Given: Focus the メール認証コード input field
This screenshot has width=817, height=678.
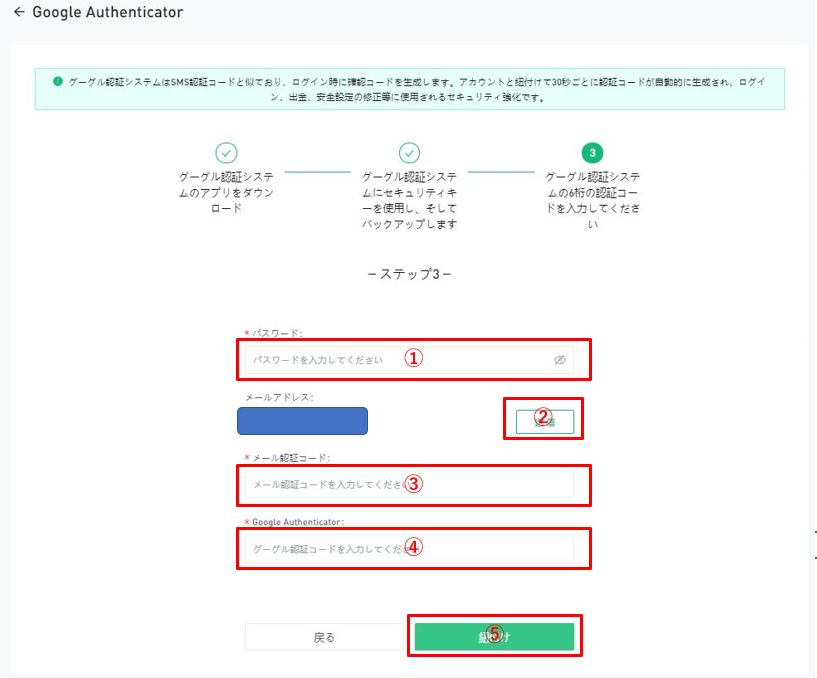Looking at the screenshot, I should click(320, 485).
